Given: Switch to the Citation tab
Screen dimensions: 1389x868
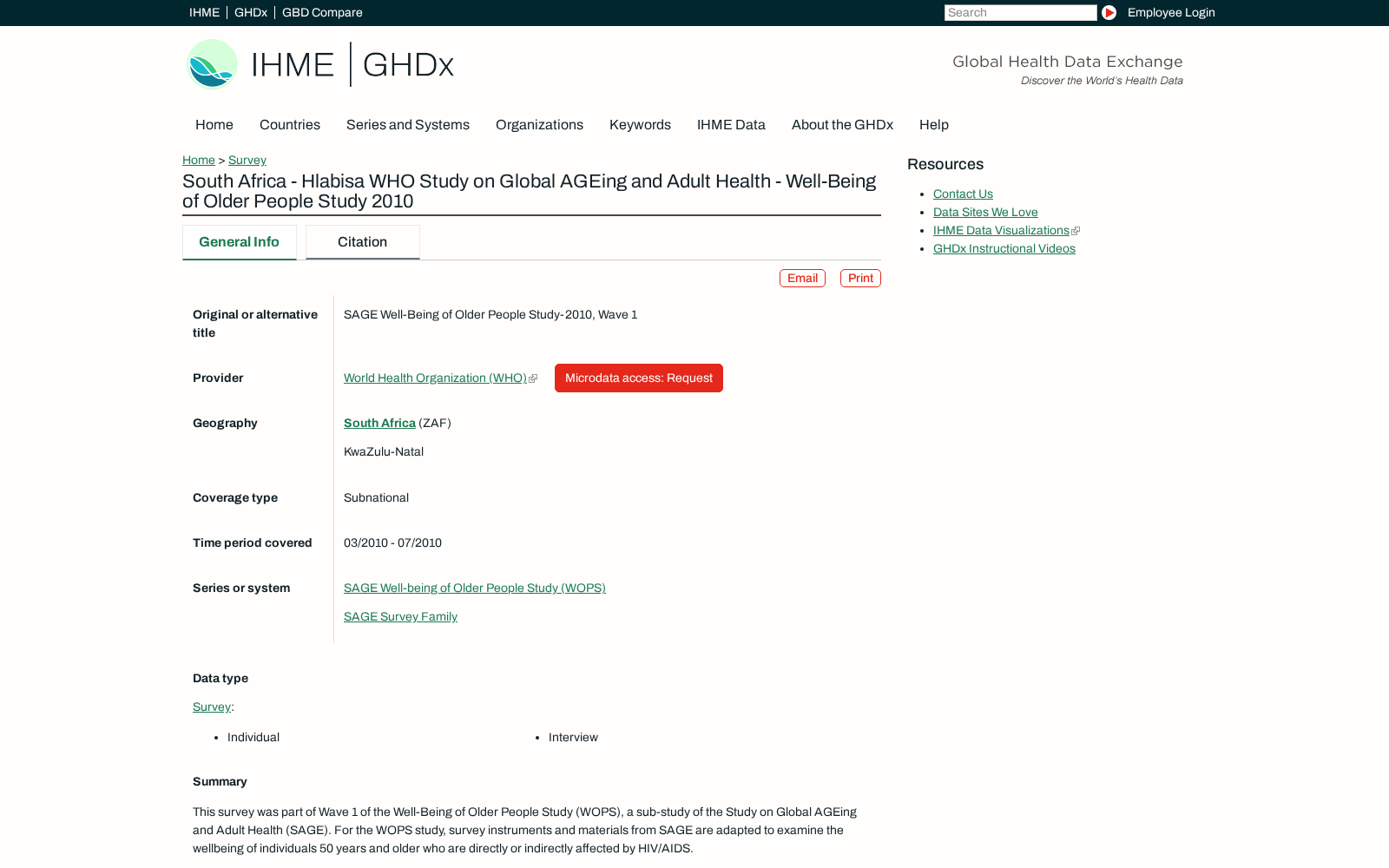Looking at the screenshot, I should pyautogui.click(x=363, y=242).
